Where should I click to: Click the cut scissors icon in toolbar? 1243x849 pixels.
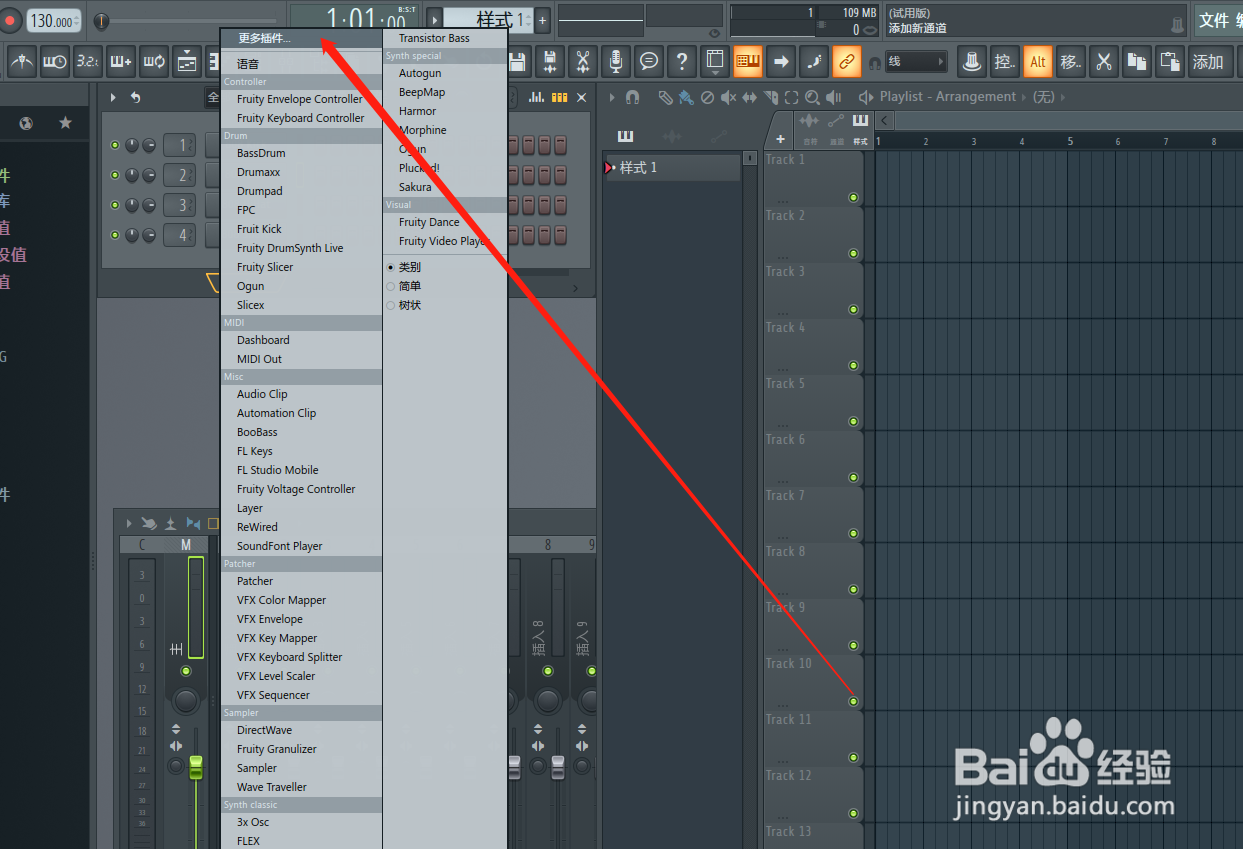1103,62
